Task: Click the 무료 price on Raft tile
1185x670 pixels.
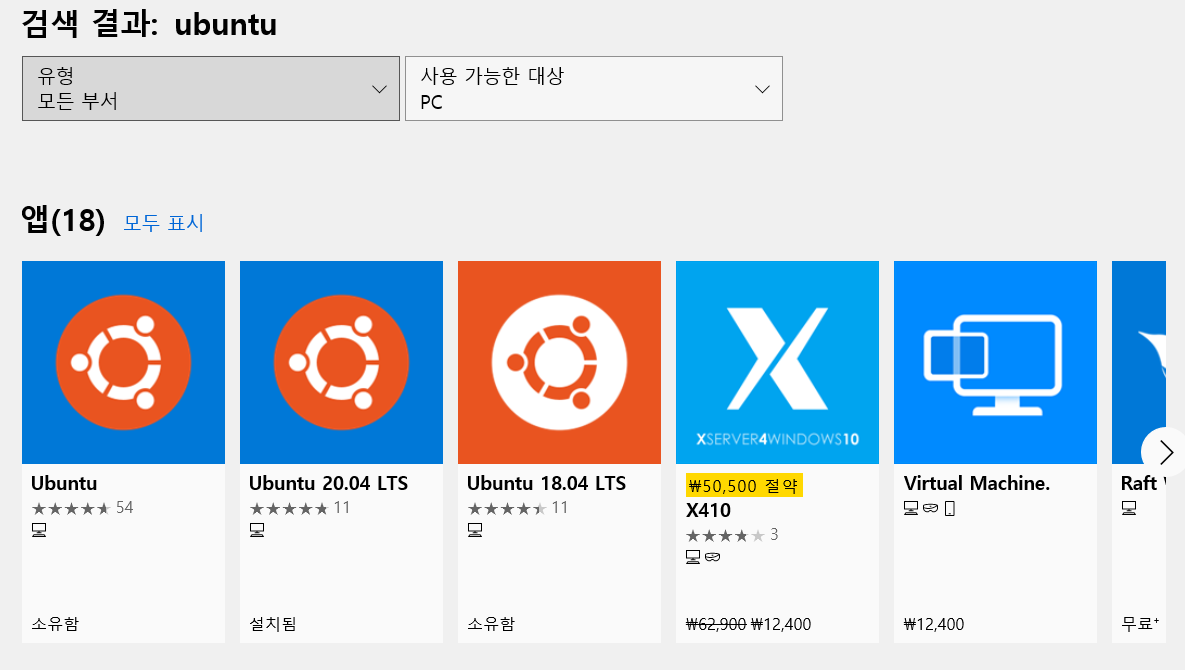Action: (1140, 624)
